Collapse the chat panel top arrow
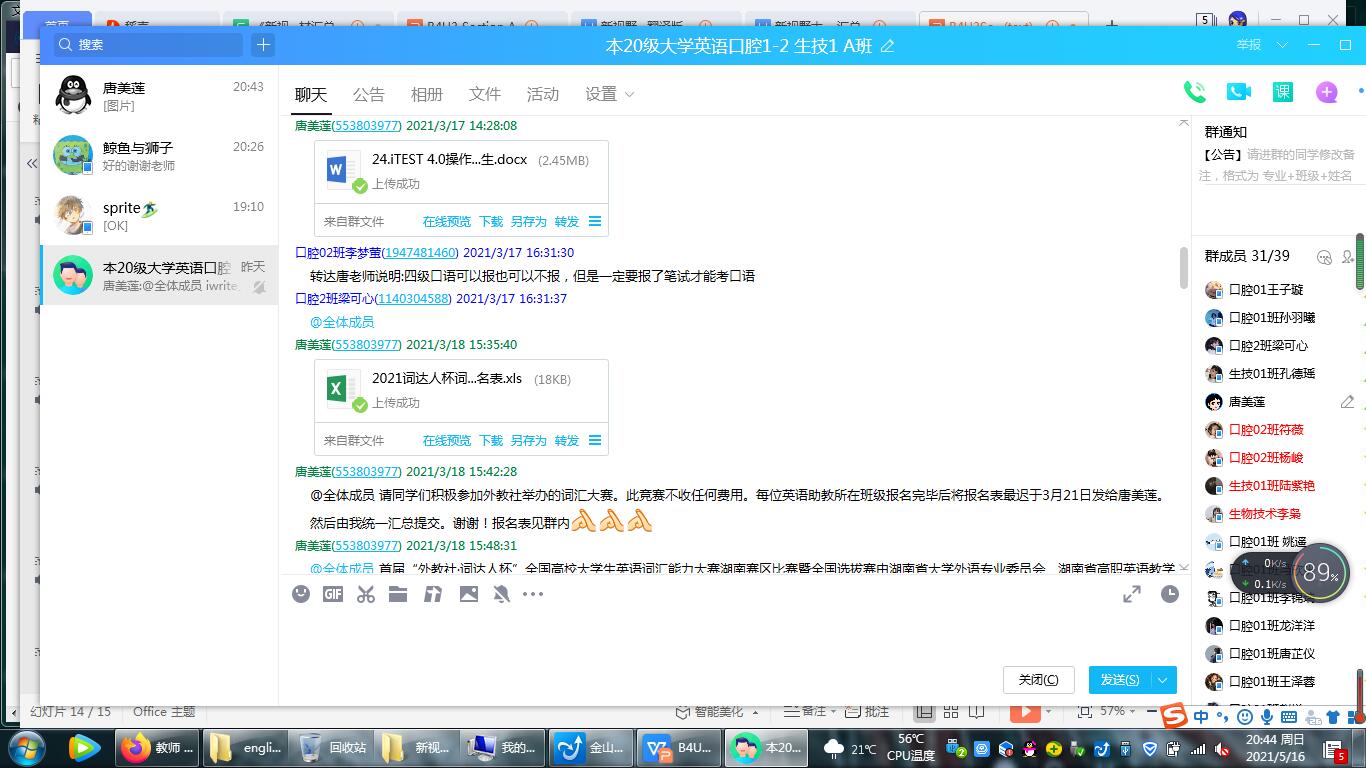The width and height of the screenshot is (1366, 768). tap(1184, 122)
